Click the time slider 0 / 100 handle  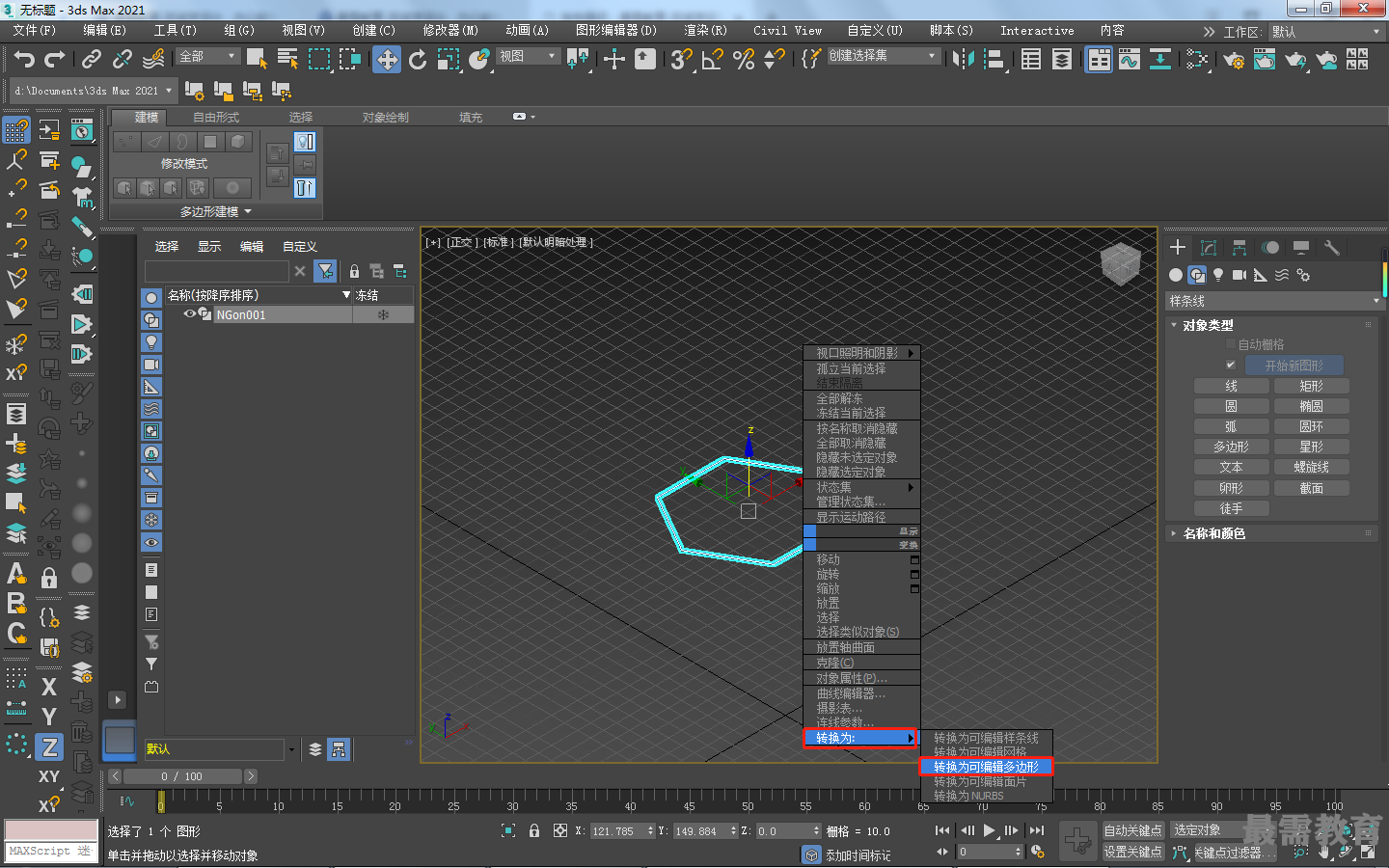[182, 776]
